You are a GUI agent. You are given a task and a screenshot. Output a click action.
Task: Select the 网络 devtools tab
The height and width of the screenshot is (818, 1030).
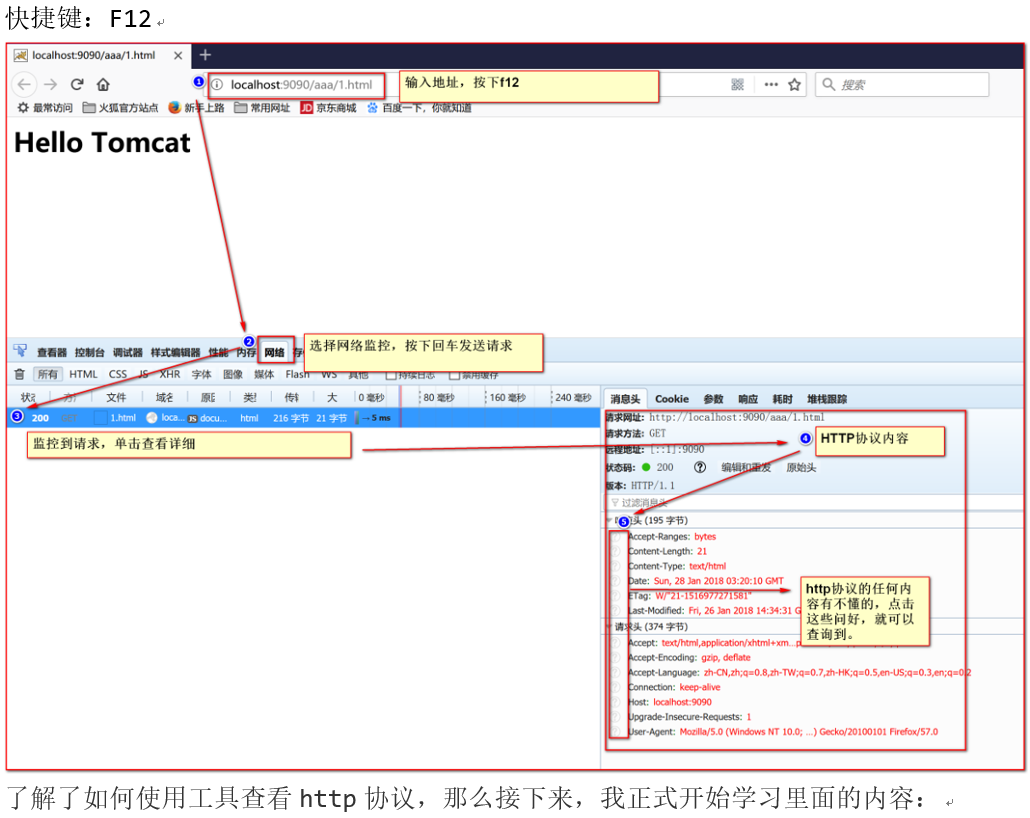coord(275,352)
